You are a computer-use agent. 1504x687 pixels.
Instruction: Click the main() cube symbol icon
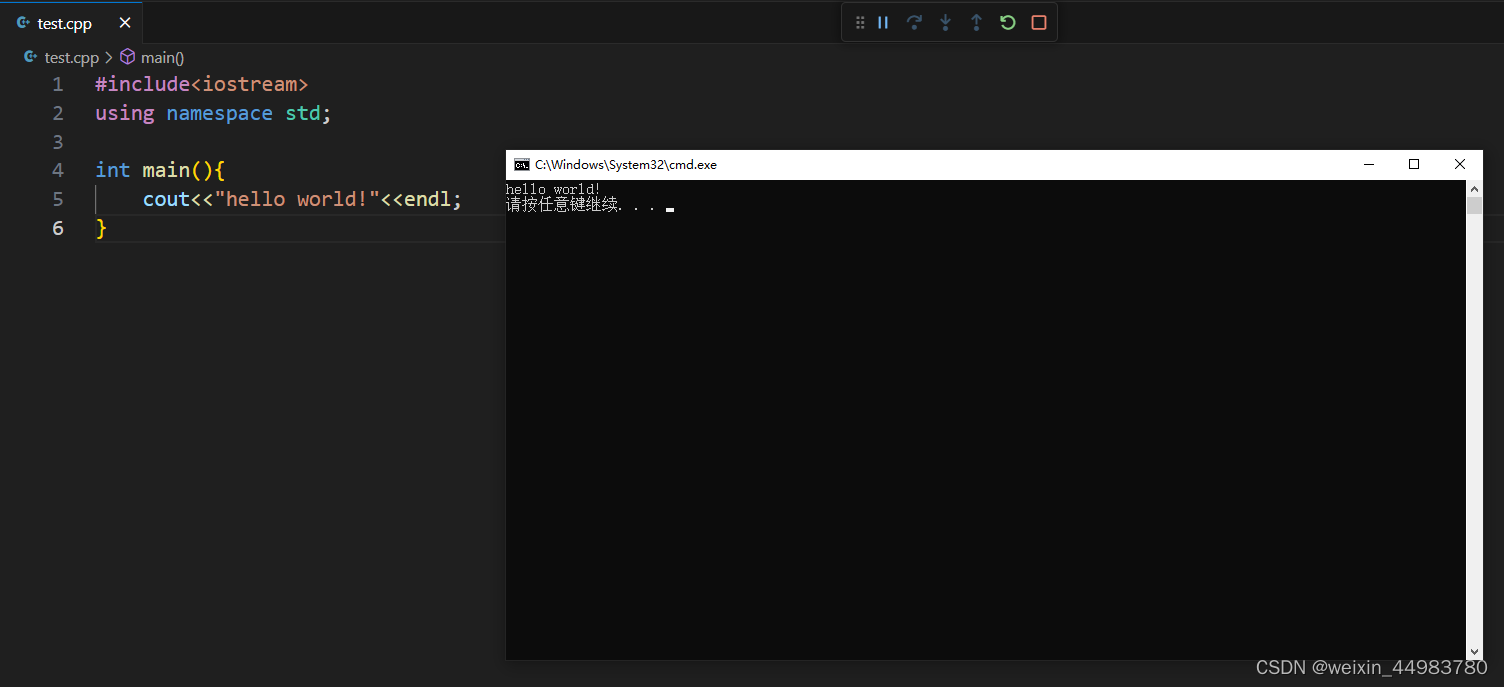click(x=127, y=57)
